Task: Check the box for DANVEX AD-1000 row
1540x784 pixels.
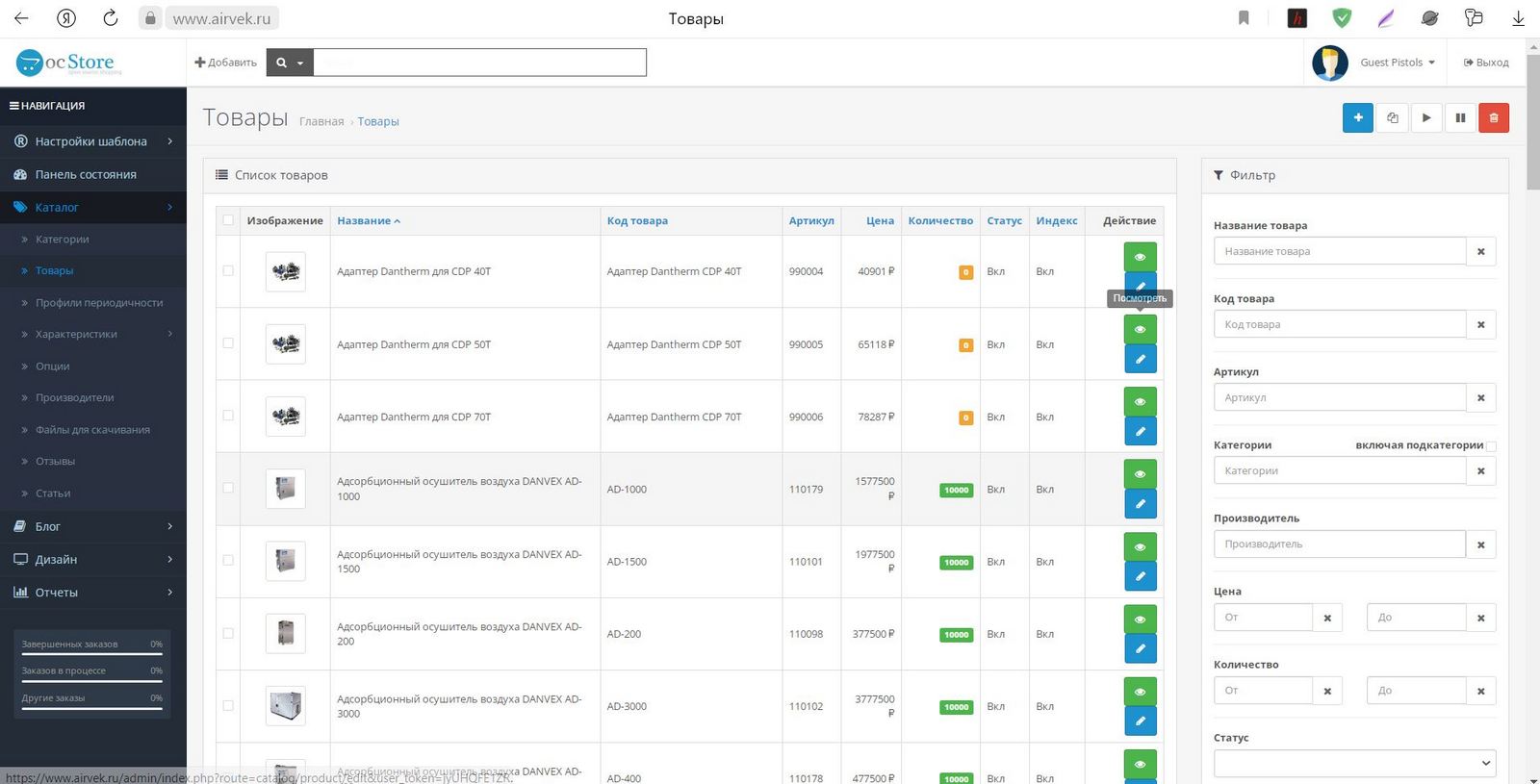Action: (x=228, y=488)
